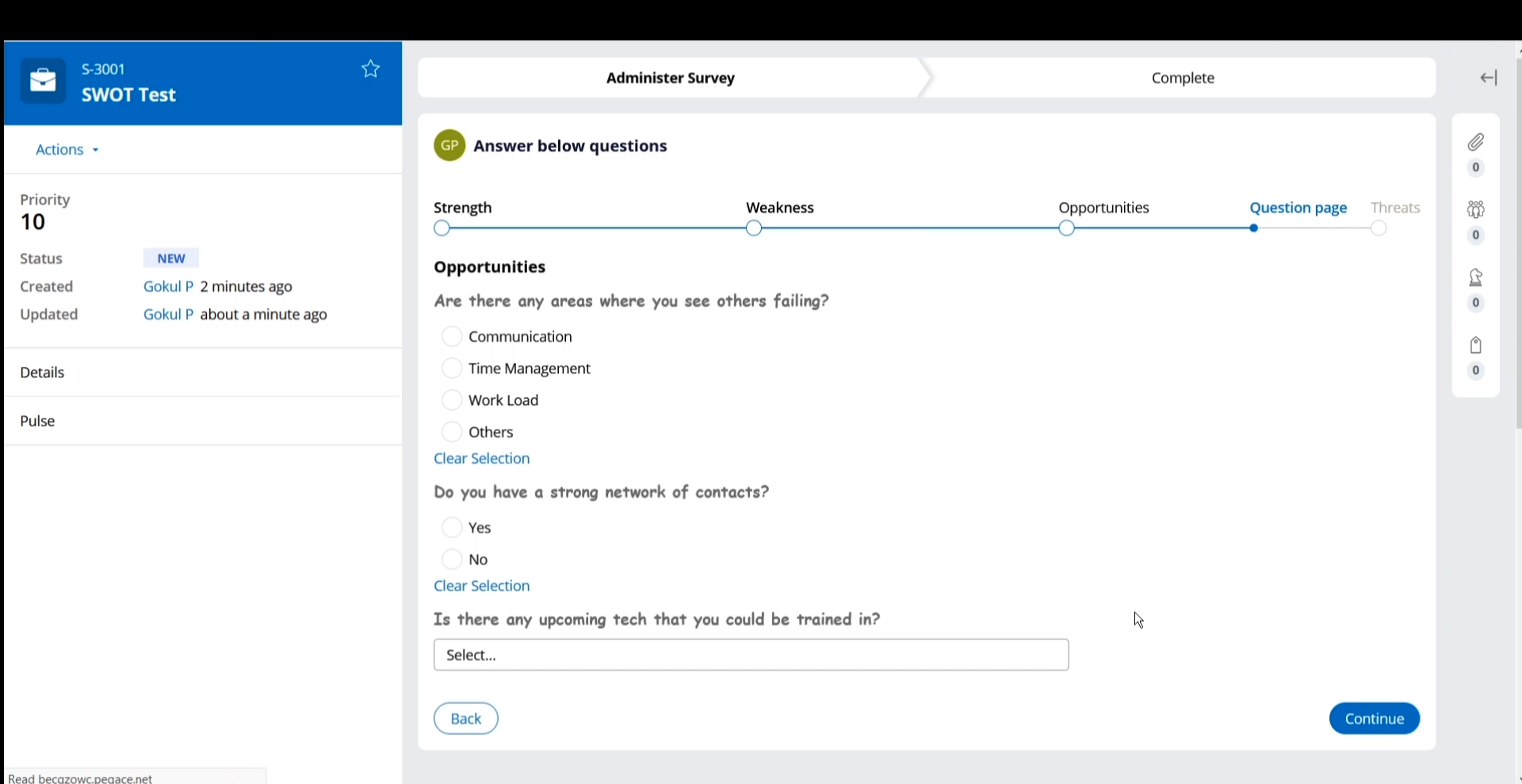This screenshot has height=784, width=1522.
Task: Clear Selection under network contacts question
Action: pyautogui.click(x=482, y=587)
